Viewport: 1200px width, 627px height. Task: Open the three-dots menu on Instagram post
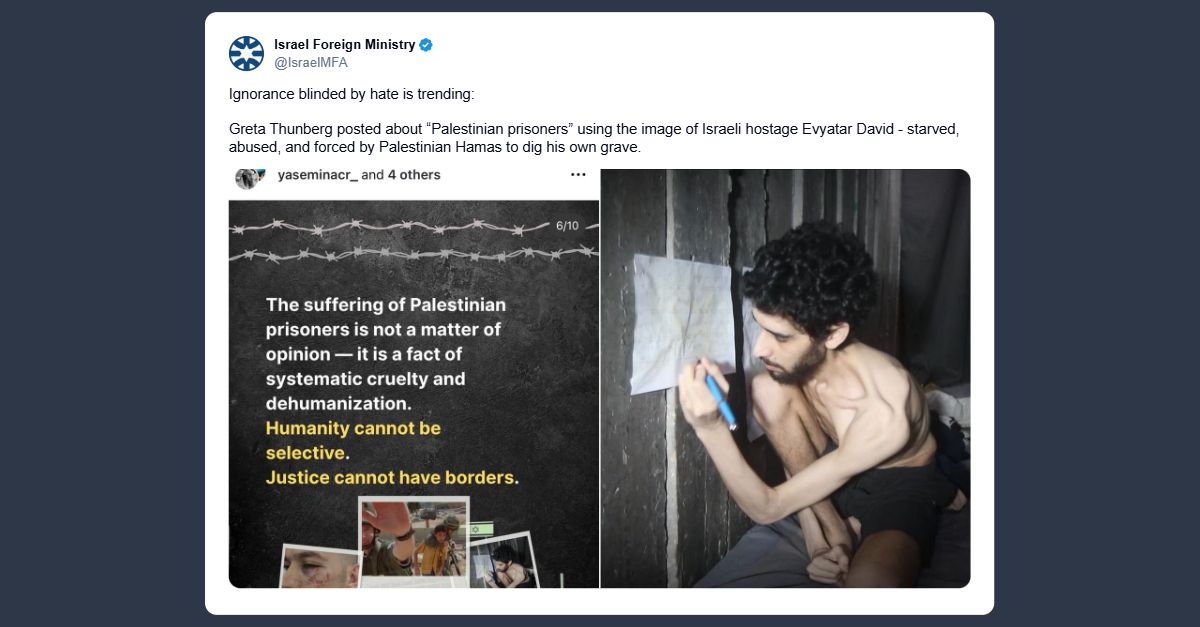pyautogui.click(x=578, y=175)
